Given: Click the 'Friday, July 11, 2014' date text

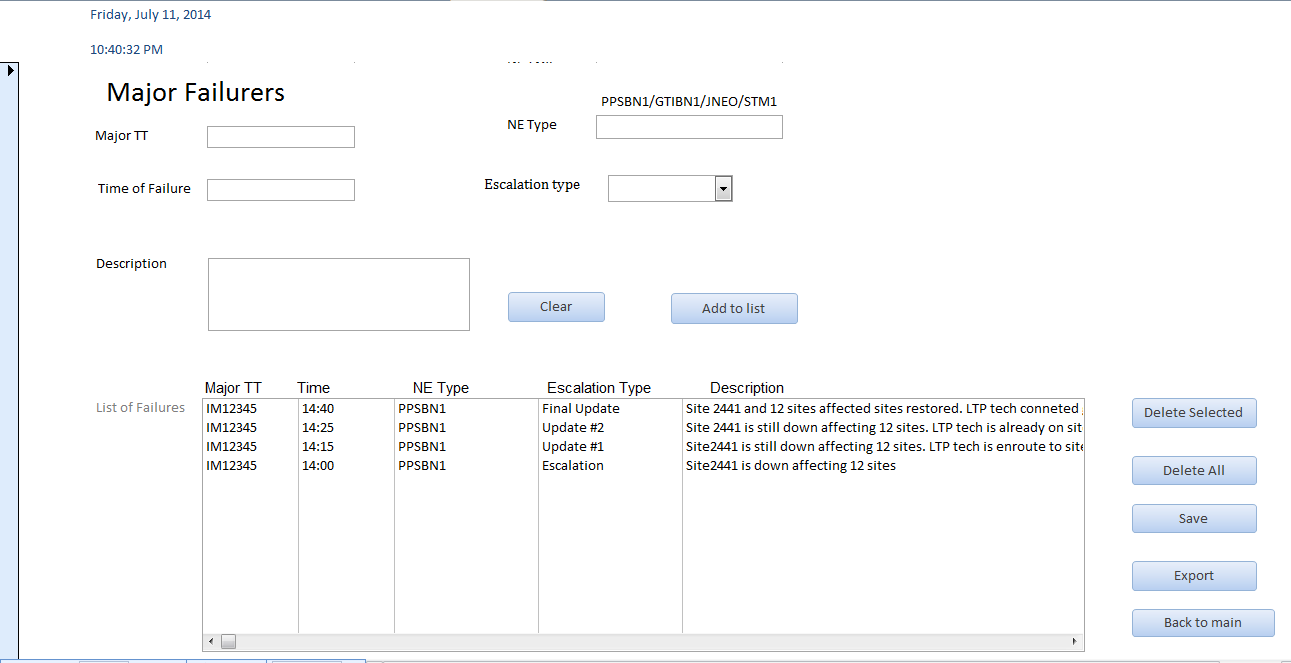Looking at the screenshot, I should pyautogui.click(x=151, y=15).
